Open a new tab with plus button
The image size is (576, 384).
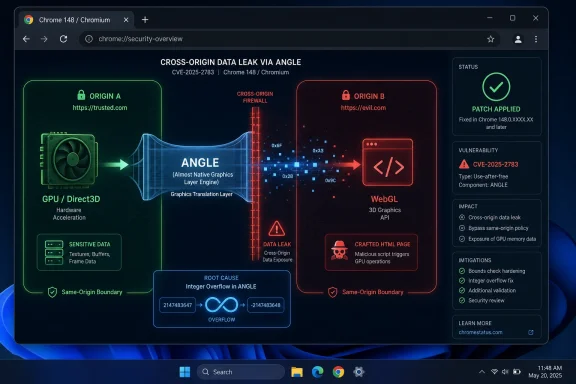pos(145,20)
